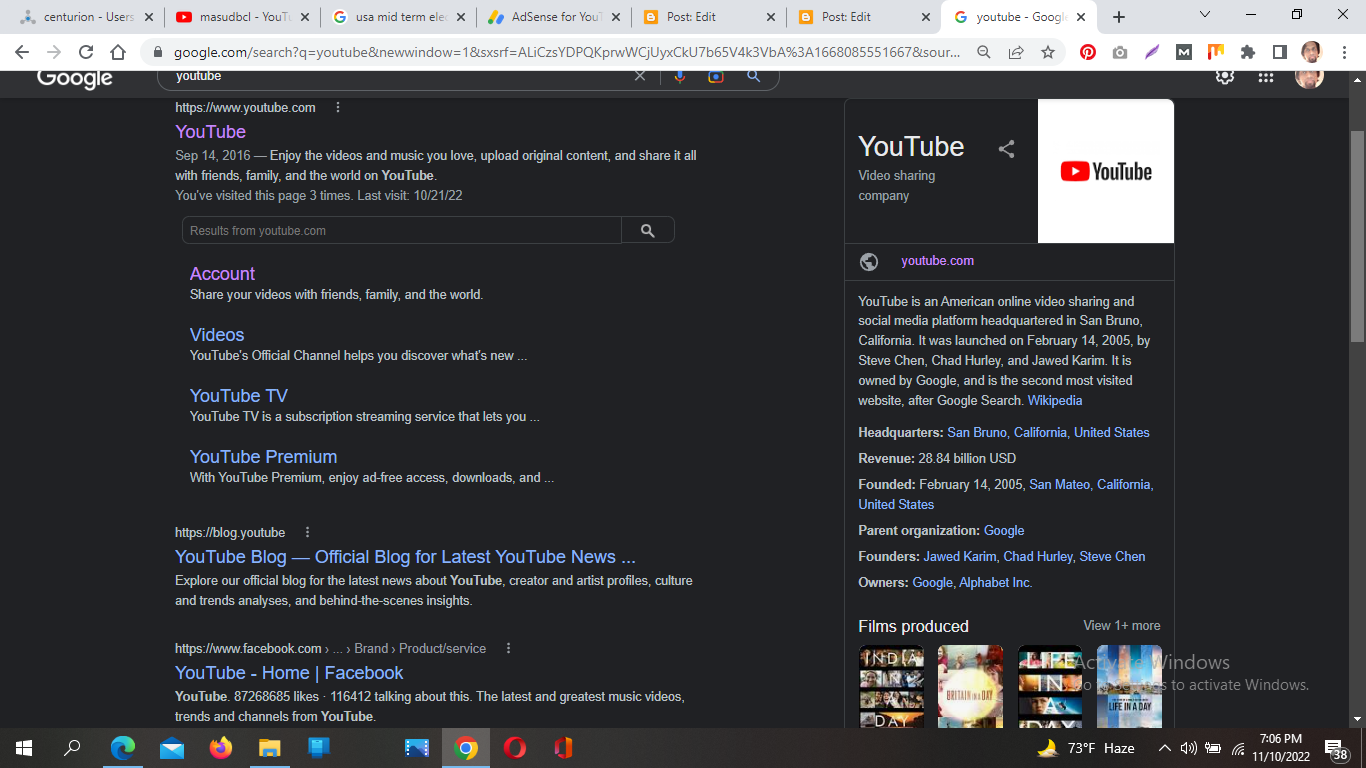Open Opera from the taskbar

pos(515,748)
